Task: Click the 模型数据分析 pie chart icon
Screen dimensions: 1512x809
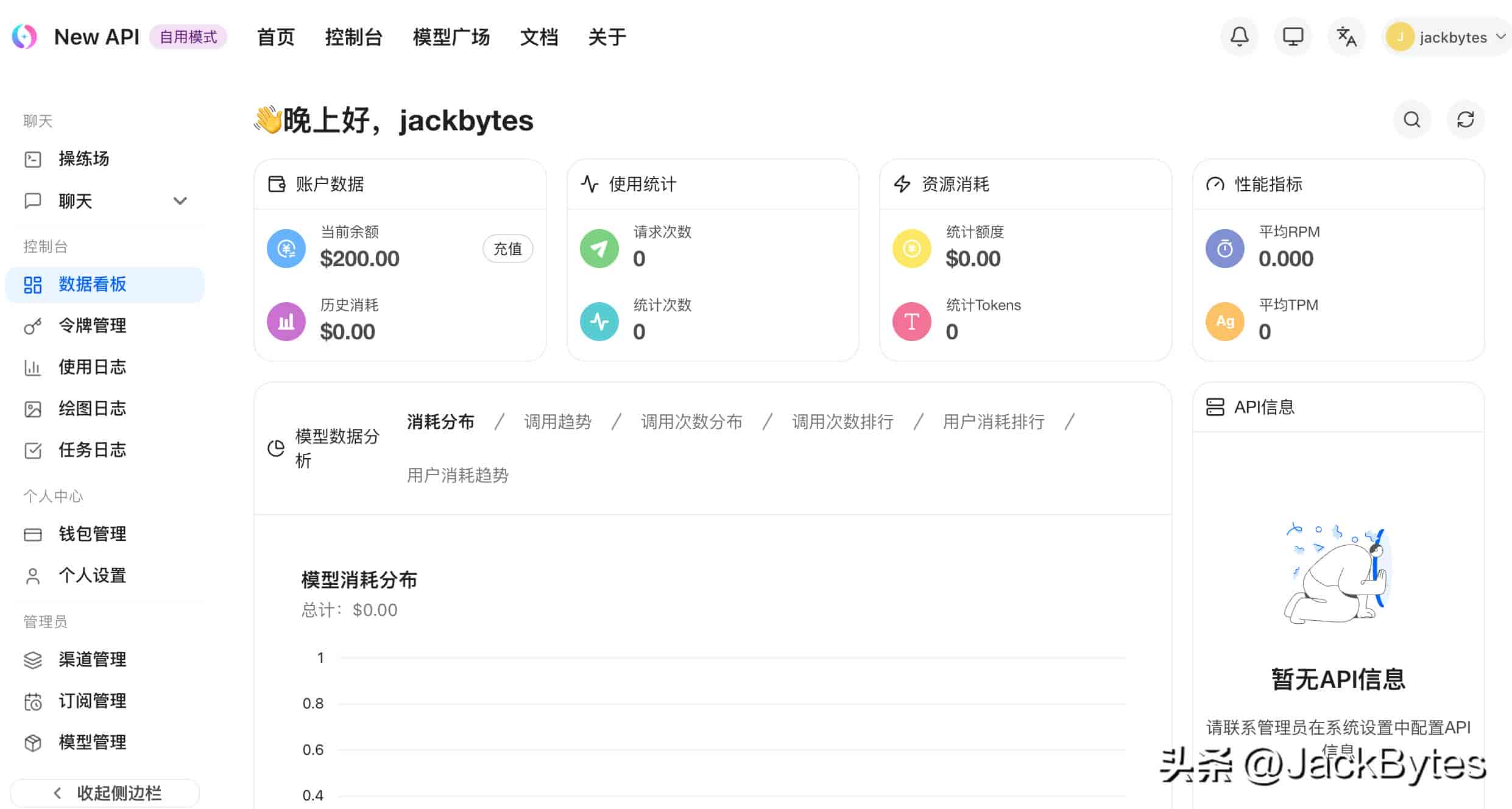Action: 276,448
